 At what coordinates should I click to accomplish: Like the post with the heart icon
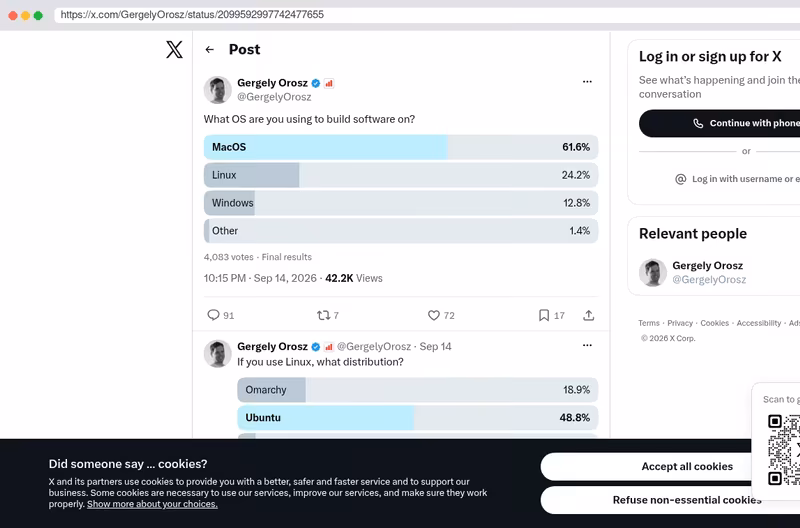coord(434,315)
